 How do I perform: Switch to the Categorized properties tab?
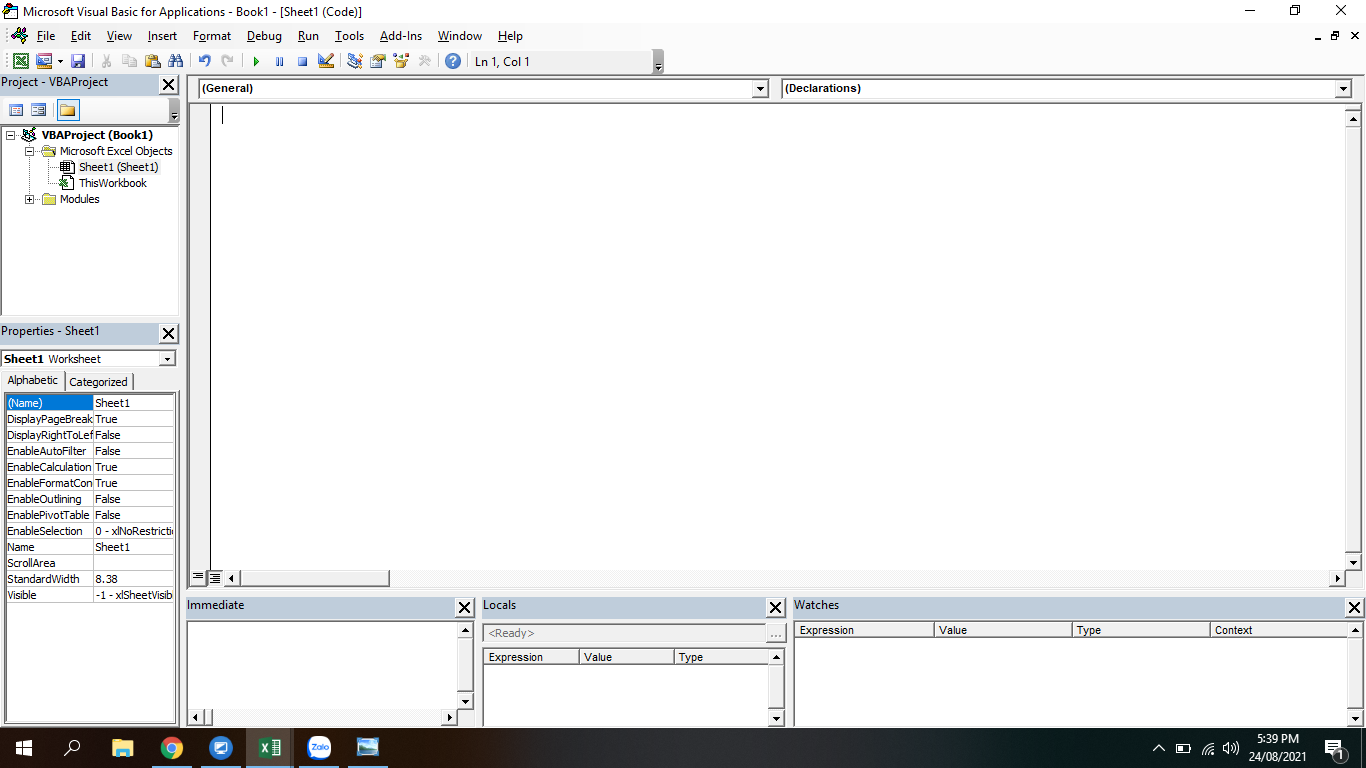(x=98, y=382)
